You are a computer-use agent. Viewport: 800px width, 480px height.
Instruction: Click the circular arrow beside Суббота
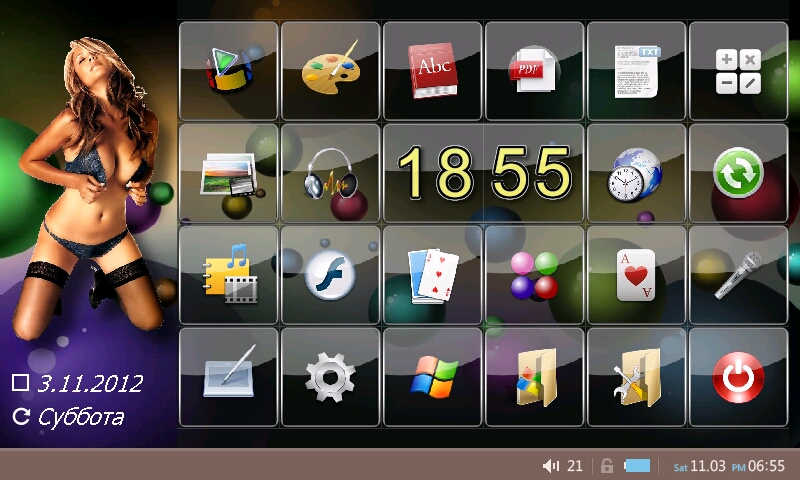[x=21, y=416]
